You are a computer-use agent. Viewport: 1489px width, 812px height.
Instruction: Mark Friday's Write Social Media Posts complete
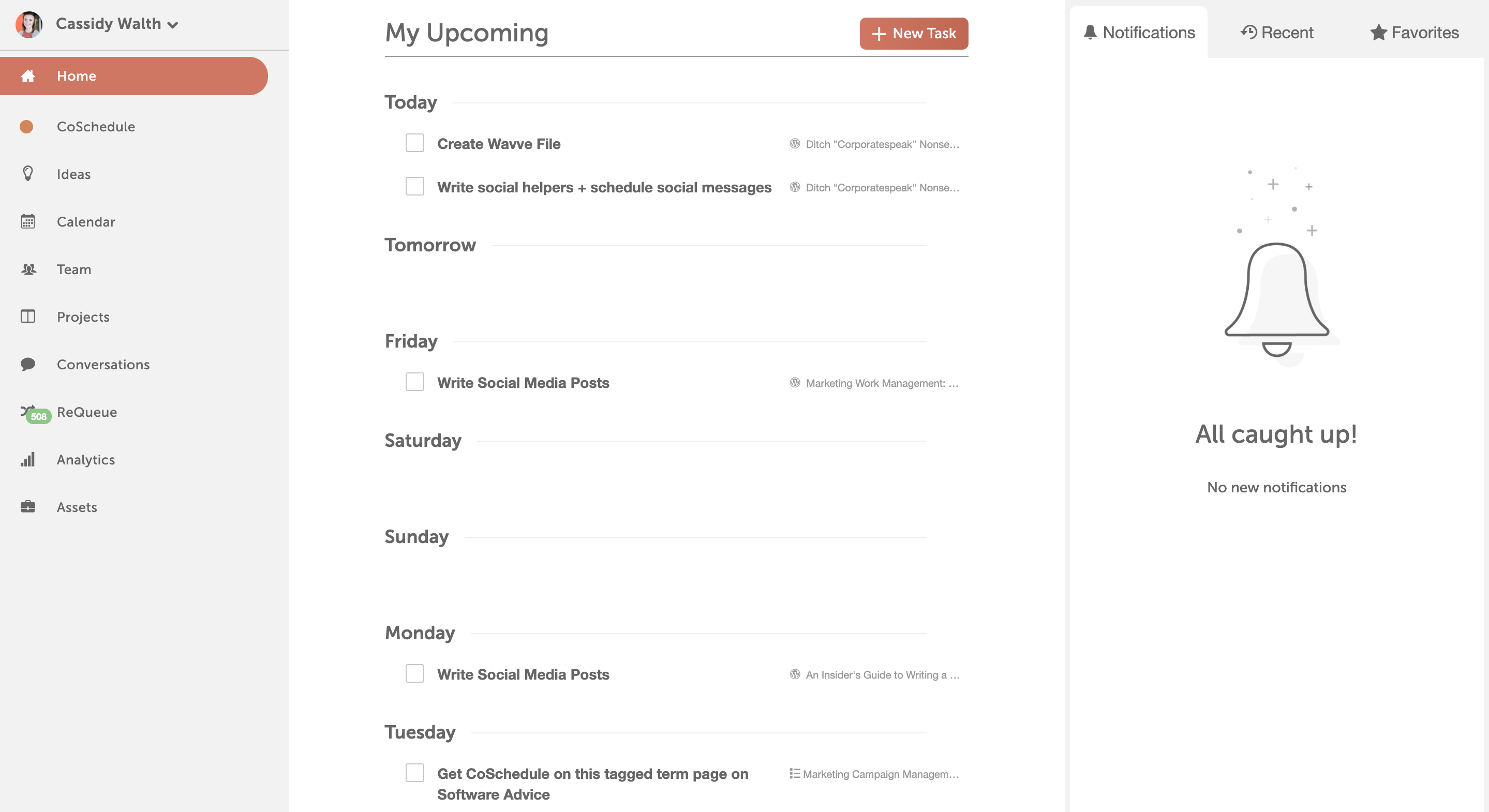click(414, 382)
